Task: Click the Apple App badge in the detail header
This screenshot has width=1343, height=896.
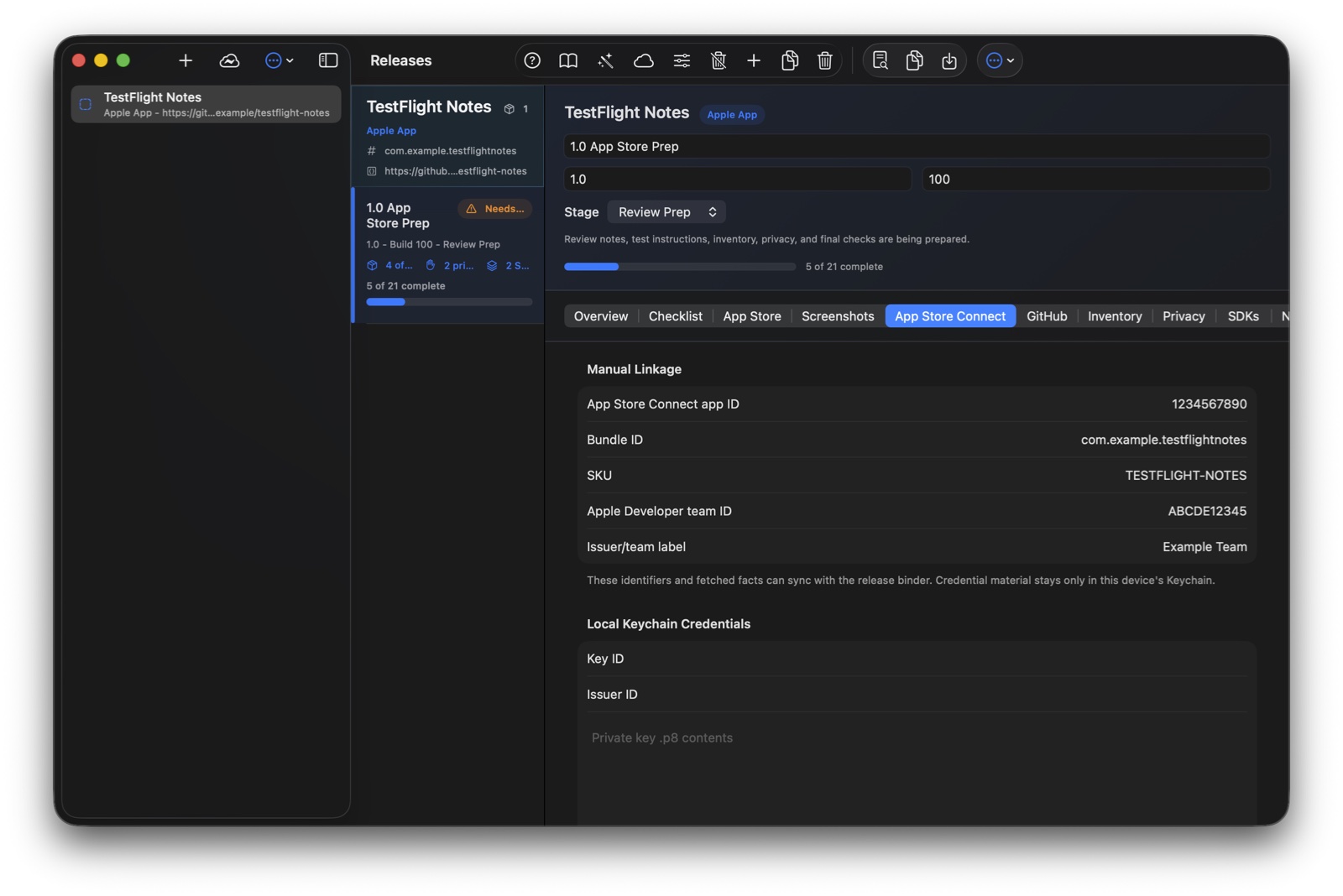Action: click(x=732, y=115)
